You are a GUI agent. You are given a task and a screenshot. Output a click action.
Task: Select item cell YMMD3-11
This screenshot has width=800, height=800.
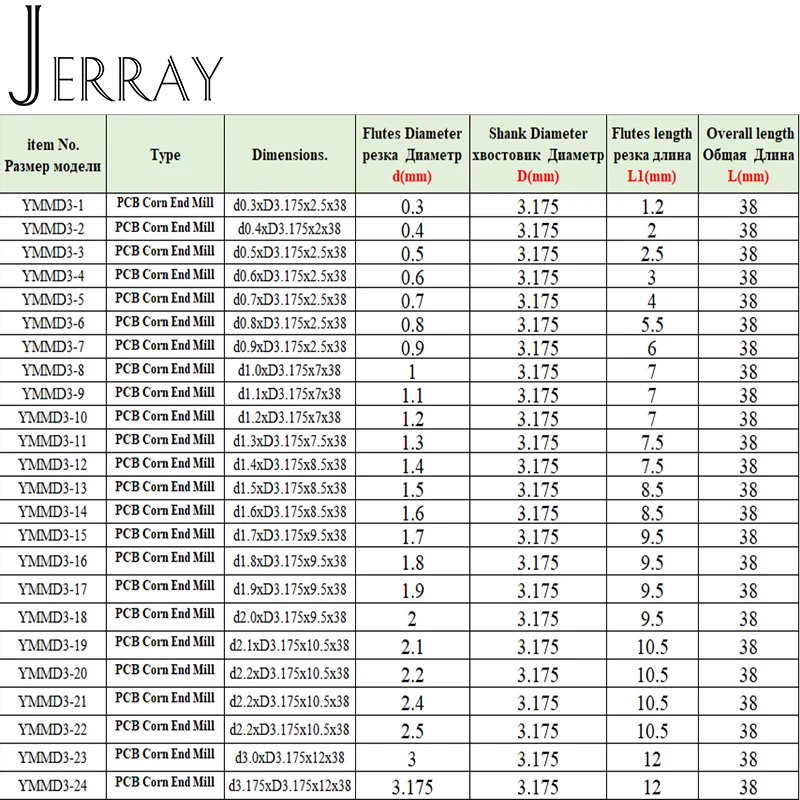[53, 441]
